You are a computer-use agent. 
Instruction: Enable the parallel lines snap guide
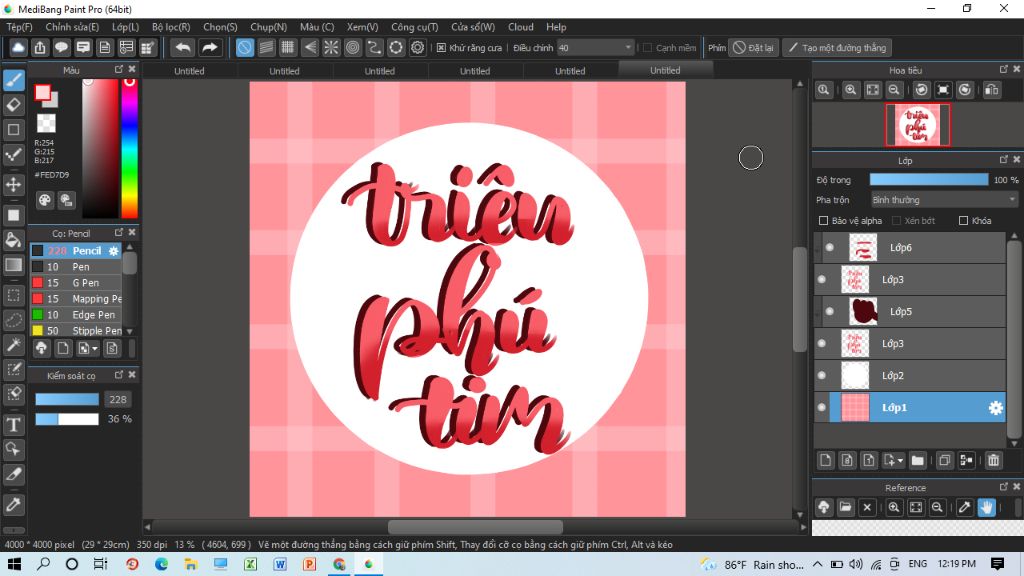click(x=266, y=48)
